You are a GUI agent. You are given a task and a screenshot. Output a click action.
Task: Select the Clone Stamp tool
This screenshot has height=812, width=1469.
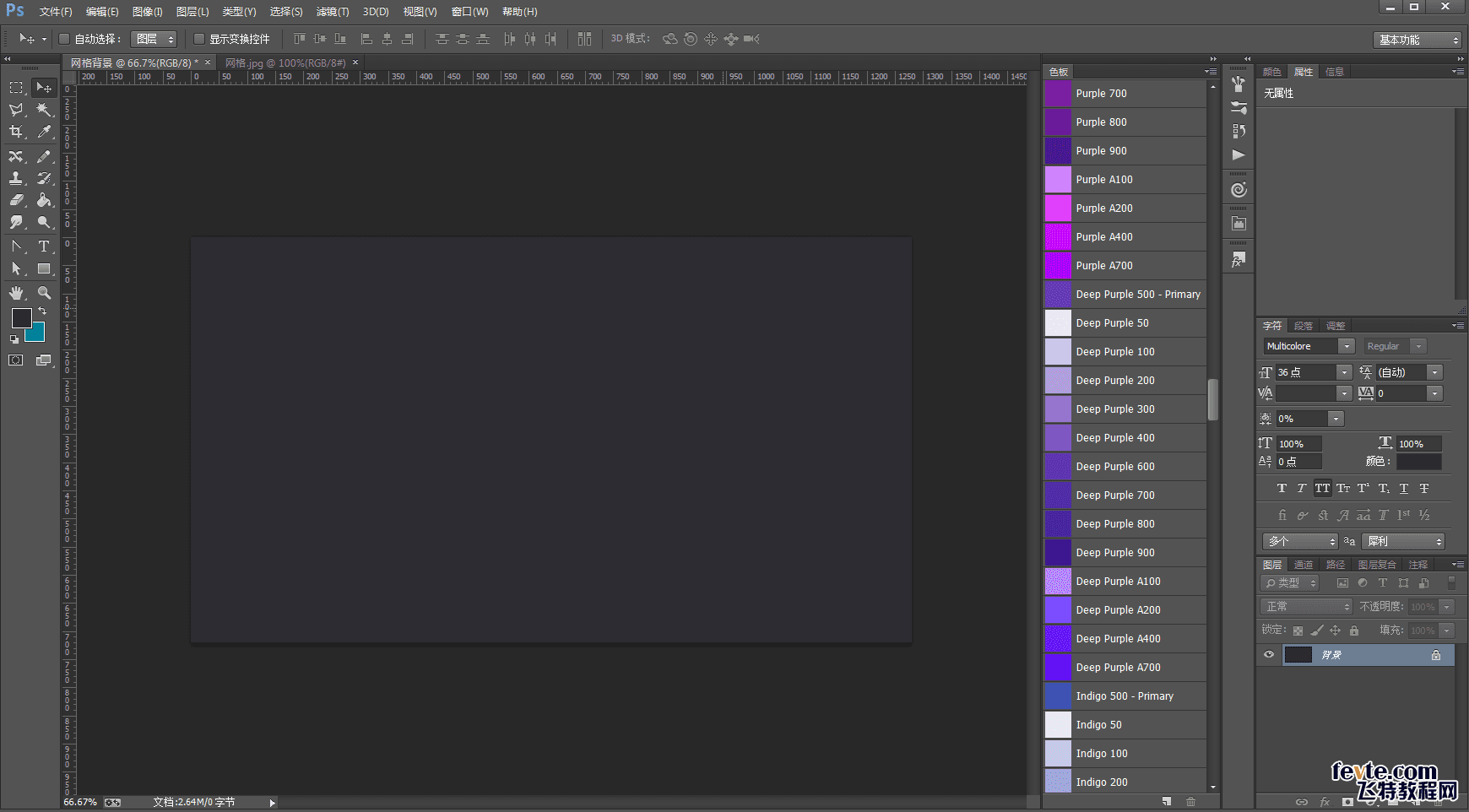(x=16, y=178)
